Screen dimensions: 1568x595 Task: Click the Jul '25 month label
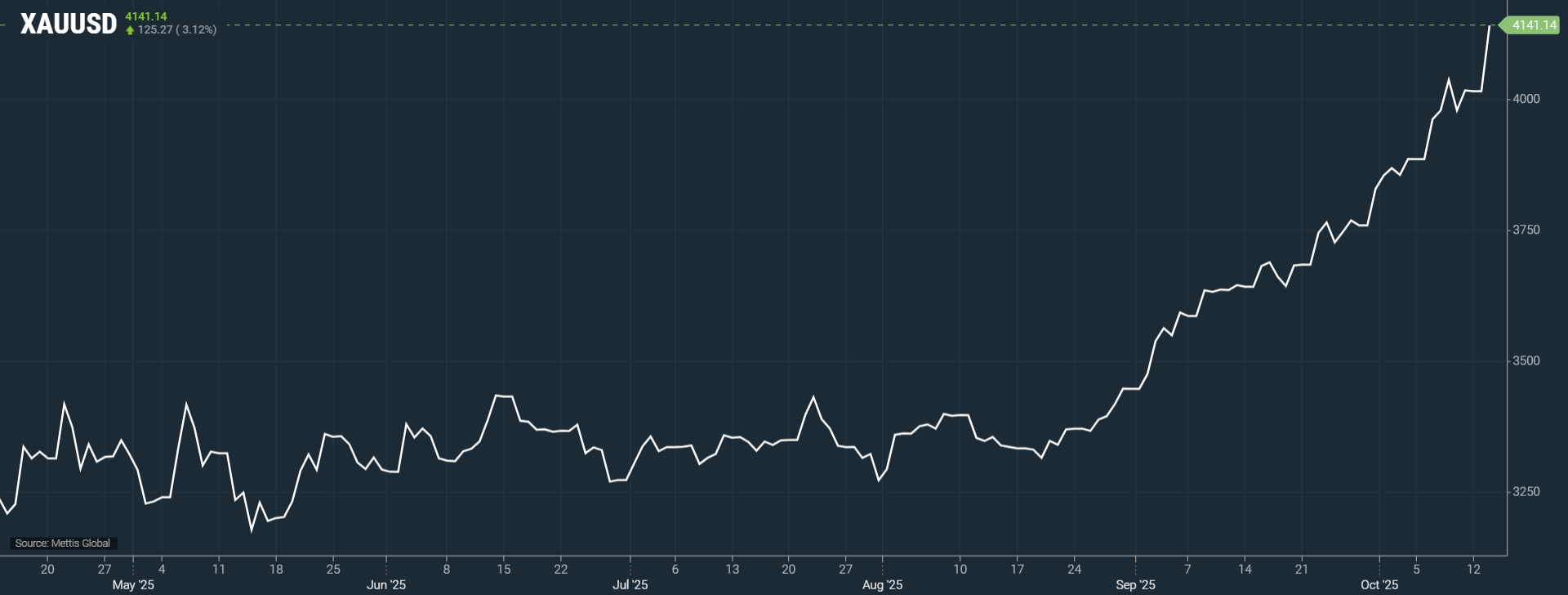pos(630,585)
